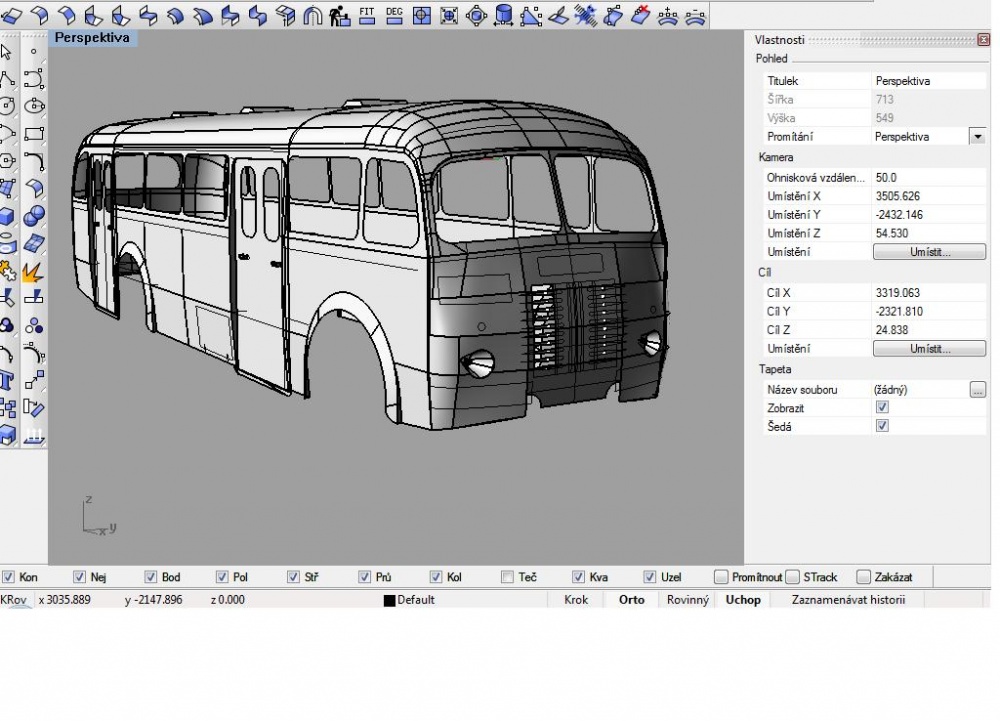Activate the Trim tool
Image resolution: width=1000 pixels, height=721 pixels.
pyautogui.click(x=7, y=298)
